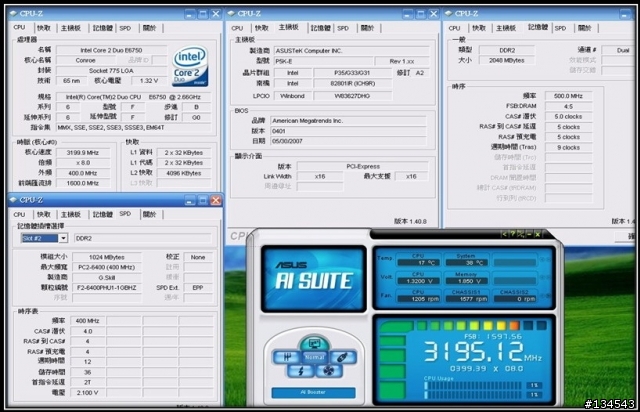The image size is (640, 412).
Task: Click the icon right of Normal in AI Suite
Action: [342, 357]
